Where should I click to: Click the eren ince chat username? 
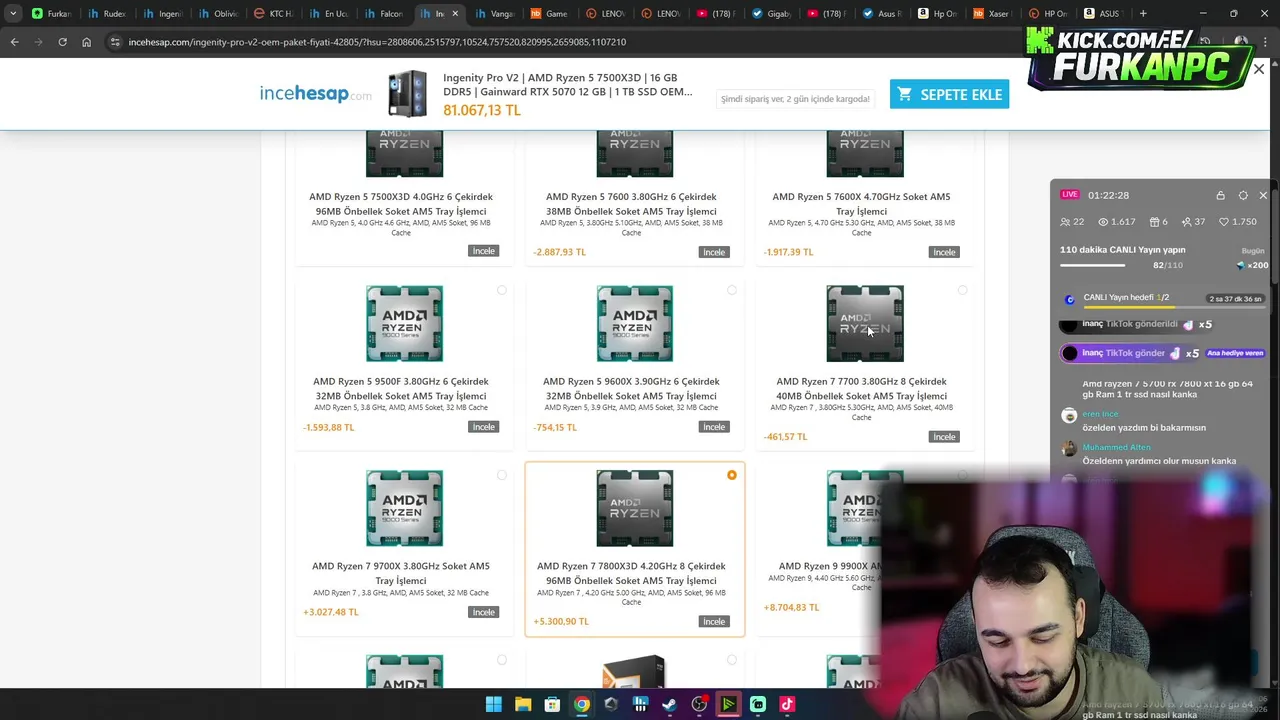1100,414
